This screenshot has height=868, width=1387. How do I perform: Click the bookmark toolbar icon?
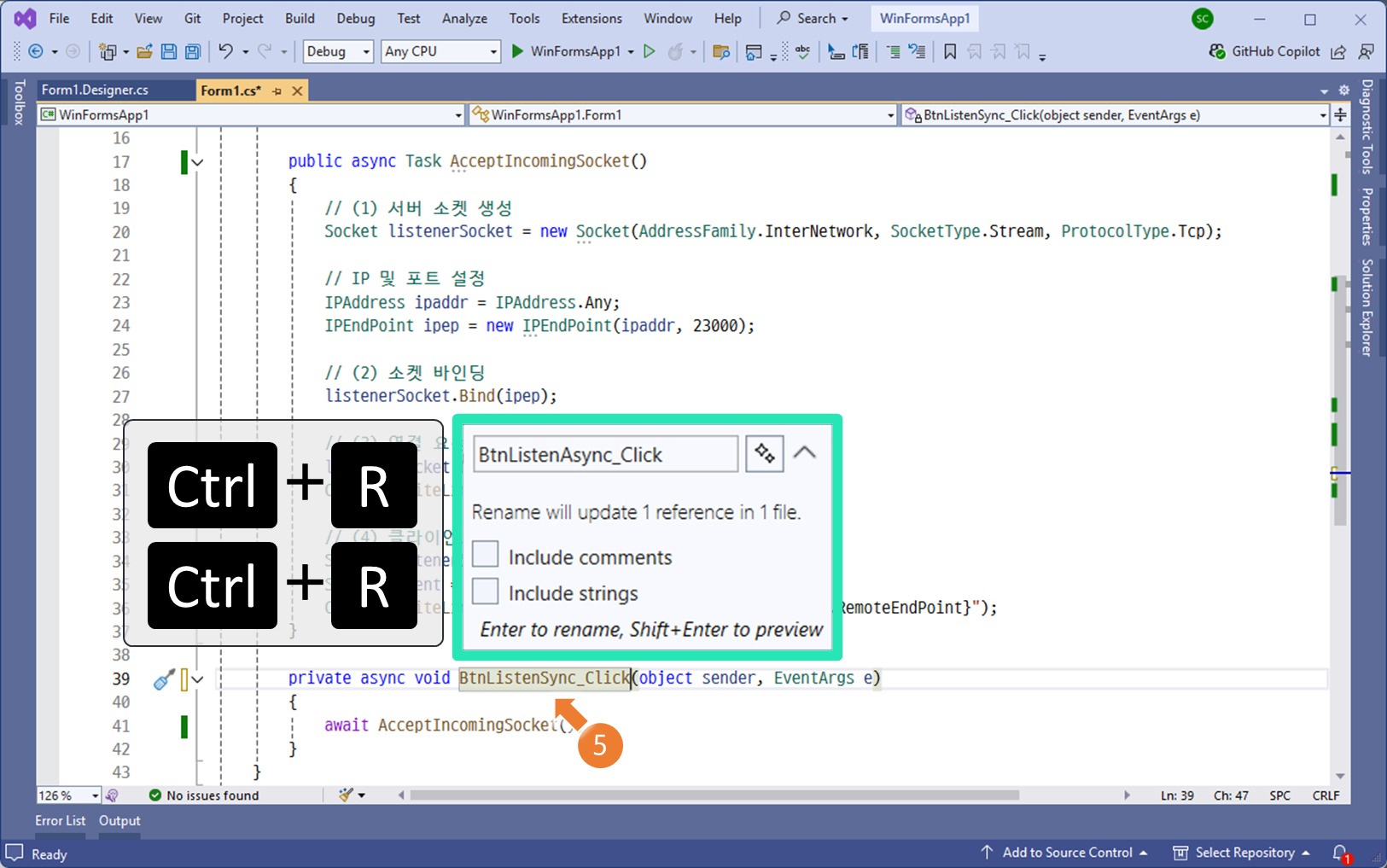950,51
